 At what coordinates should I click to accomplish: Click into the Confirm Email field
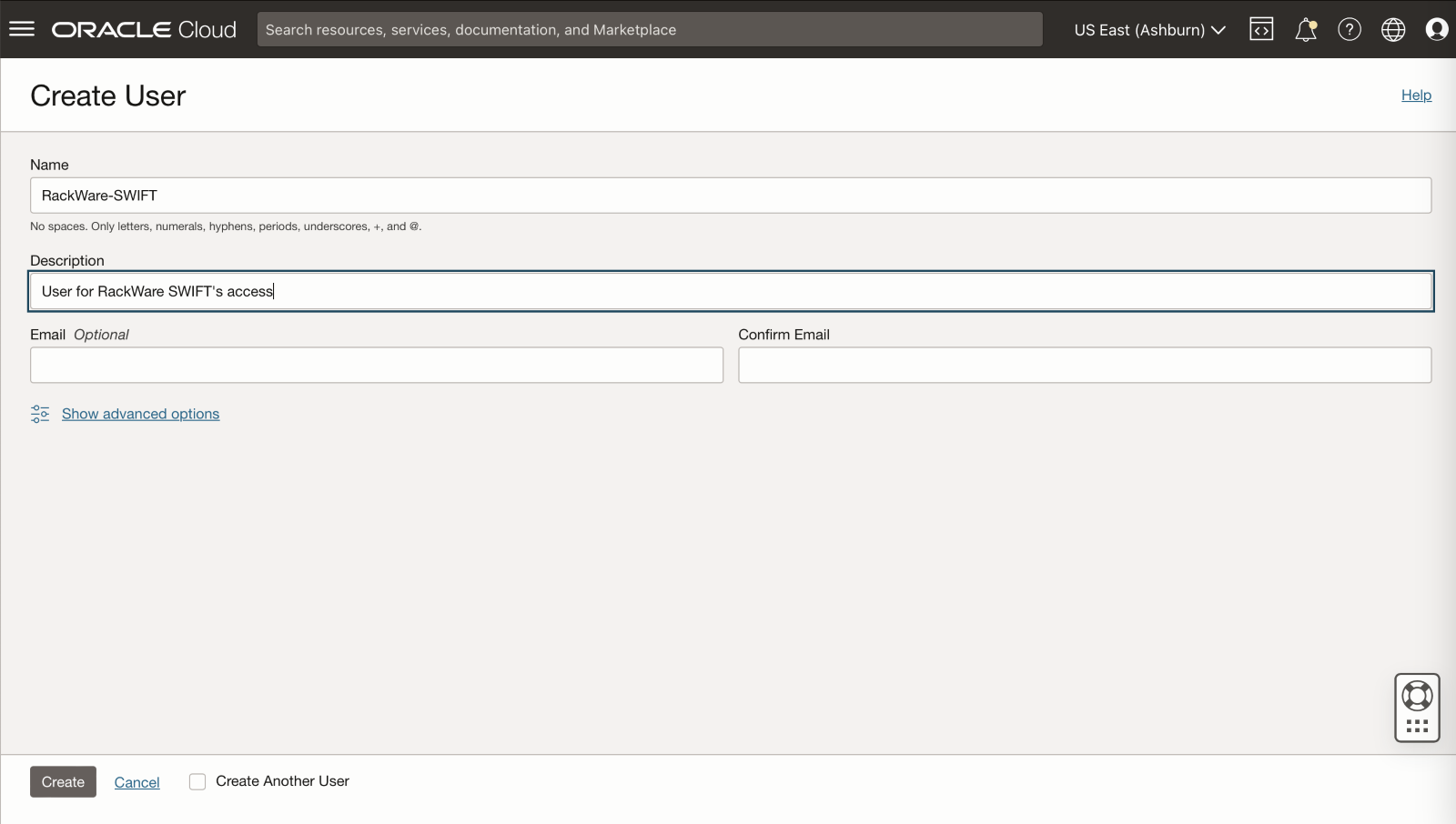coord(1085,365)
